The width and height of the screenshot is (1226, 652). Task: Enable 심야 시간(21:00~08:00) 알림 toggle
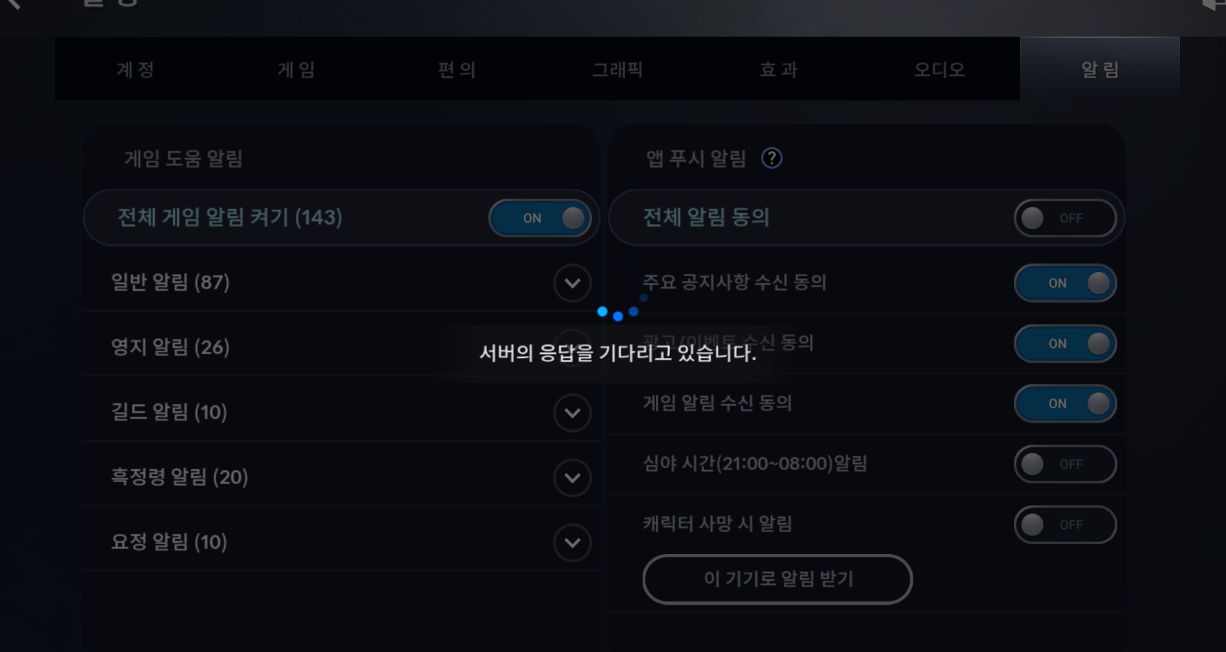coord(1065,464)
